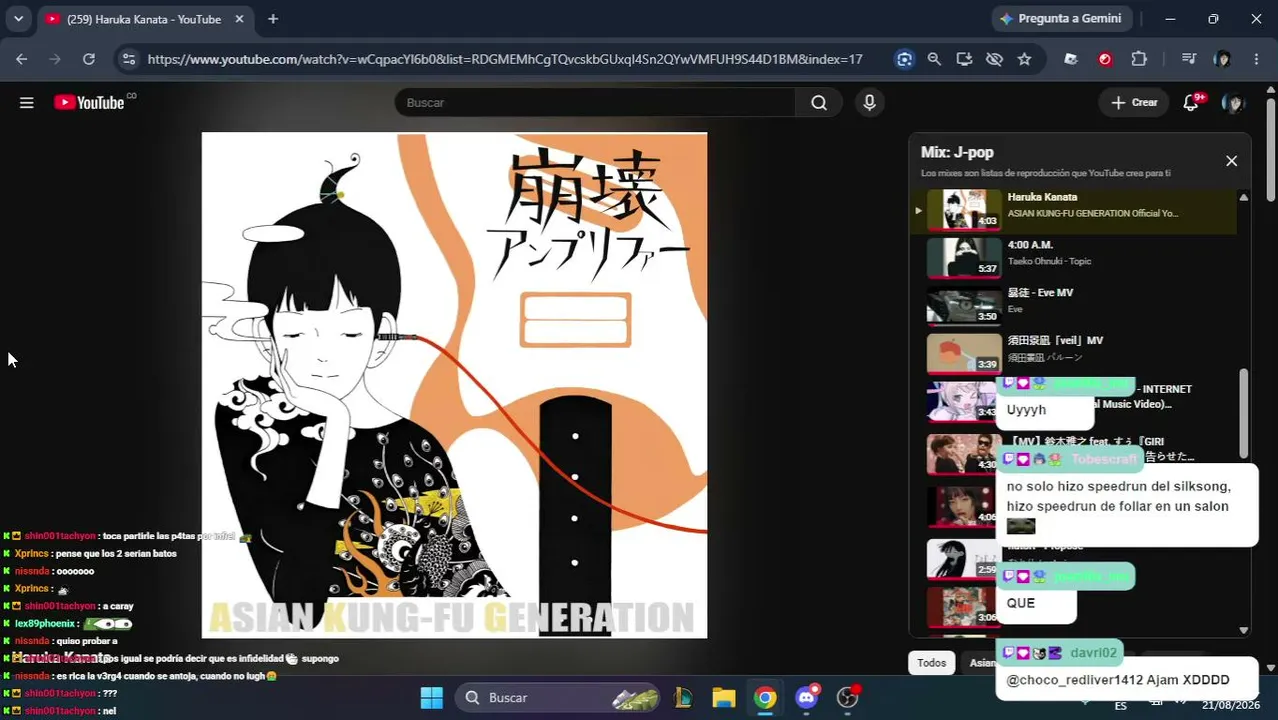Go to the YouTube home logo
Image resolution: width=1278 pixels, height=720 pixels.
89,102
